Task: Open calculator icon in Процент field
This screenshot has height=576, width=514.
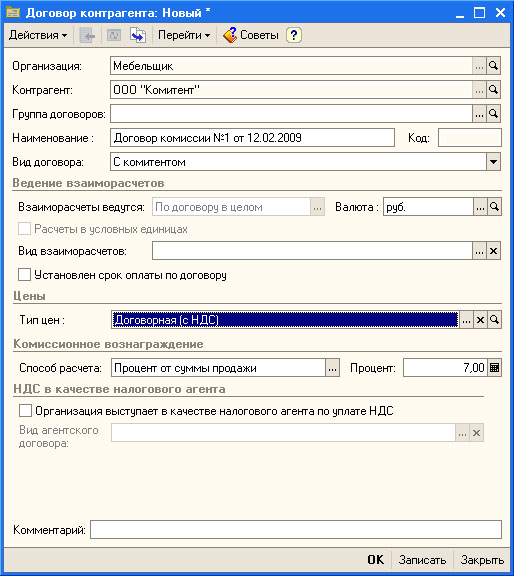Action: click(495, 368)
